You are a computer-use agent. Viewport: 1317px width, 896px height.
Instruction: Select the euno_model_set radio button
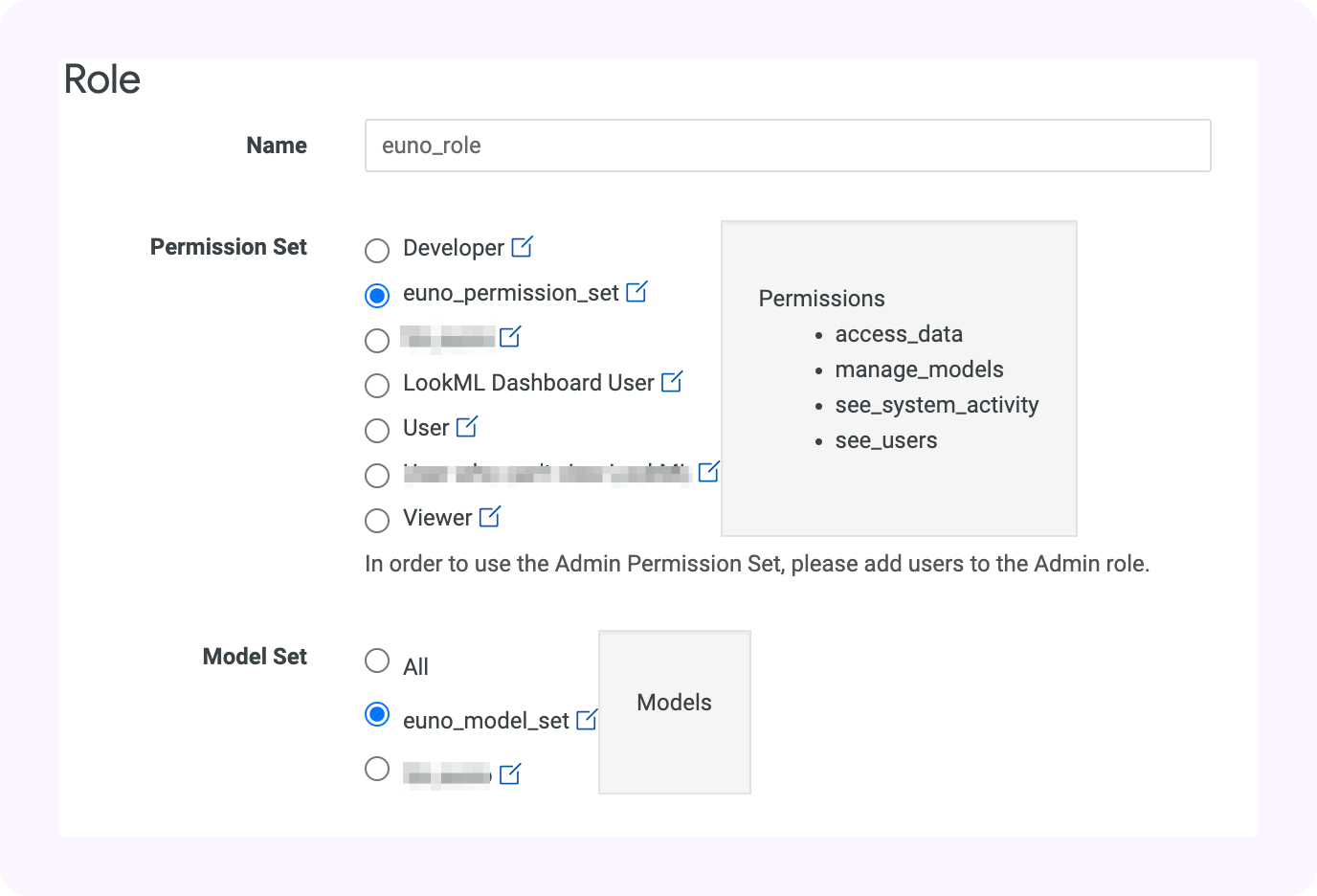coord(377,714)
